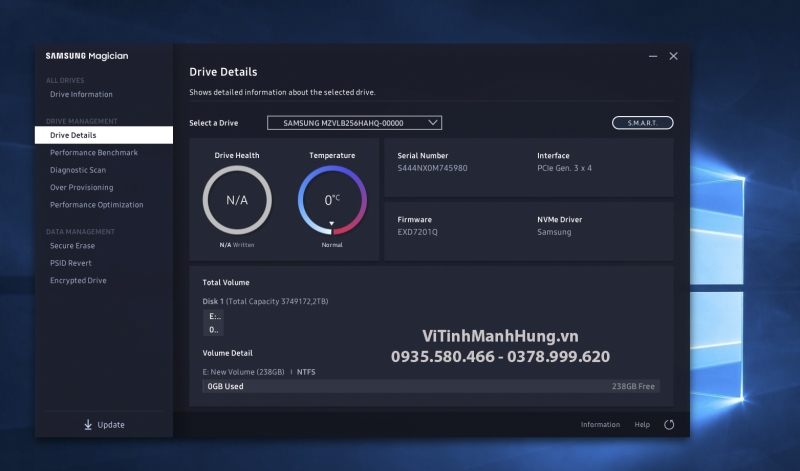
Task: Click the 0GB Used volume usage bar
Action: pos(431,386)
